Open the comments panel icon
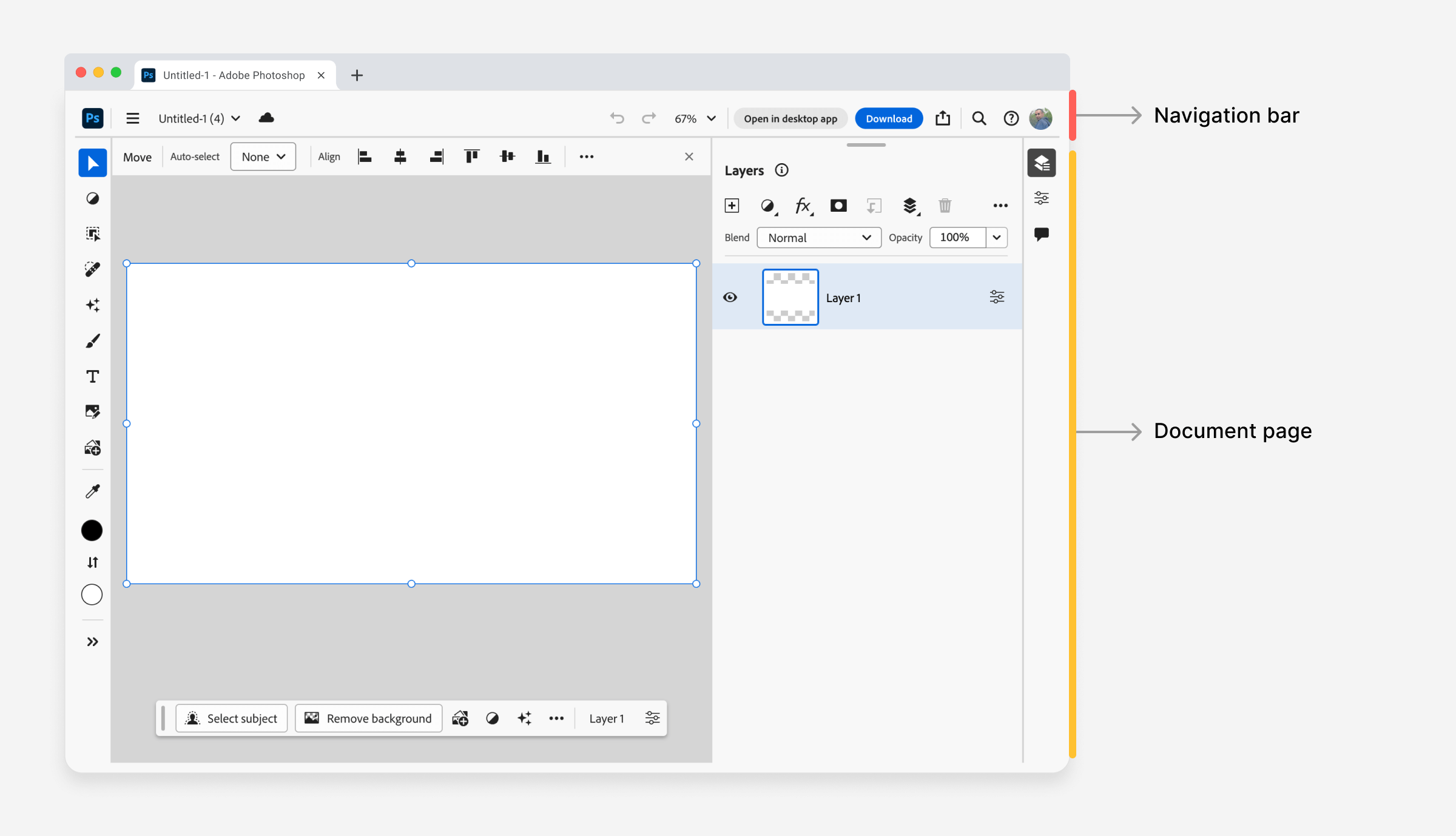Screen dimensions: 1456x836 [x=1041, y=234]
